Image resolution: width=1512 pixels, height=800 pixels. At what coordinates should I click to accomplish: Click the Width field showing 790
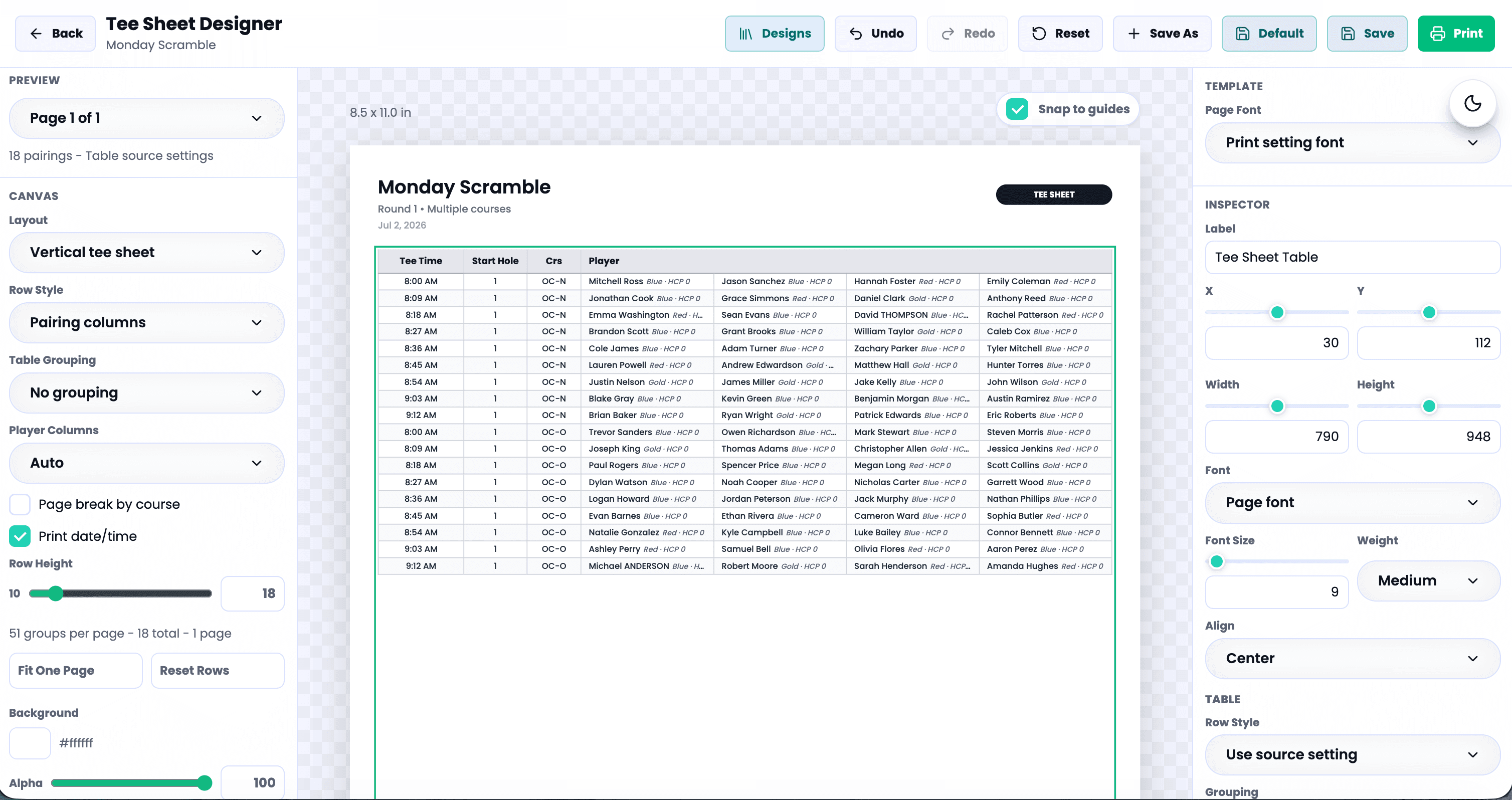1277,437
